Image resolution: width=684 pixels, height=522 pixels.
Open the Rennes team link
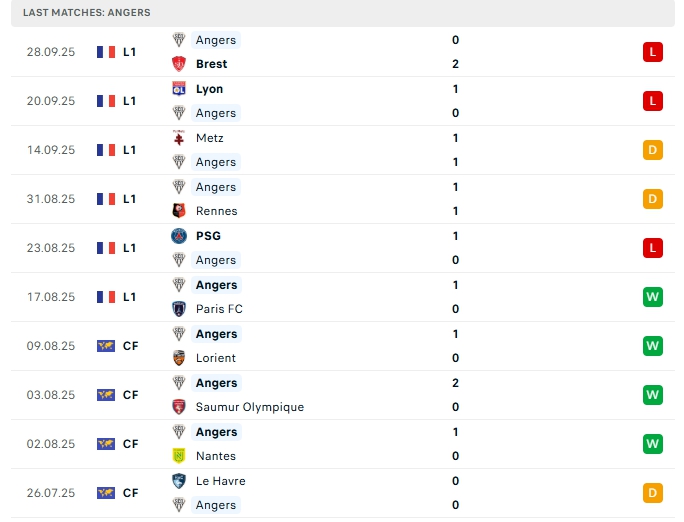(x=217, y=211)
